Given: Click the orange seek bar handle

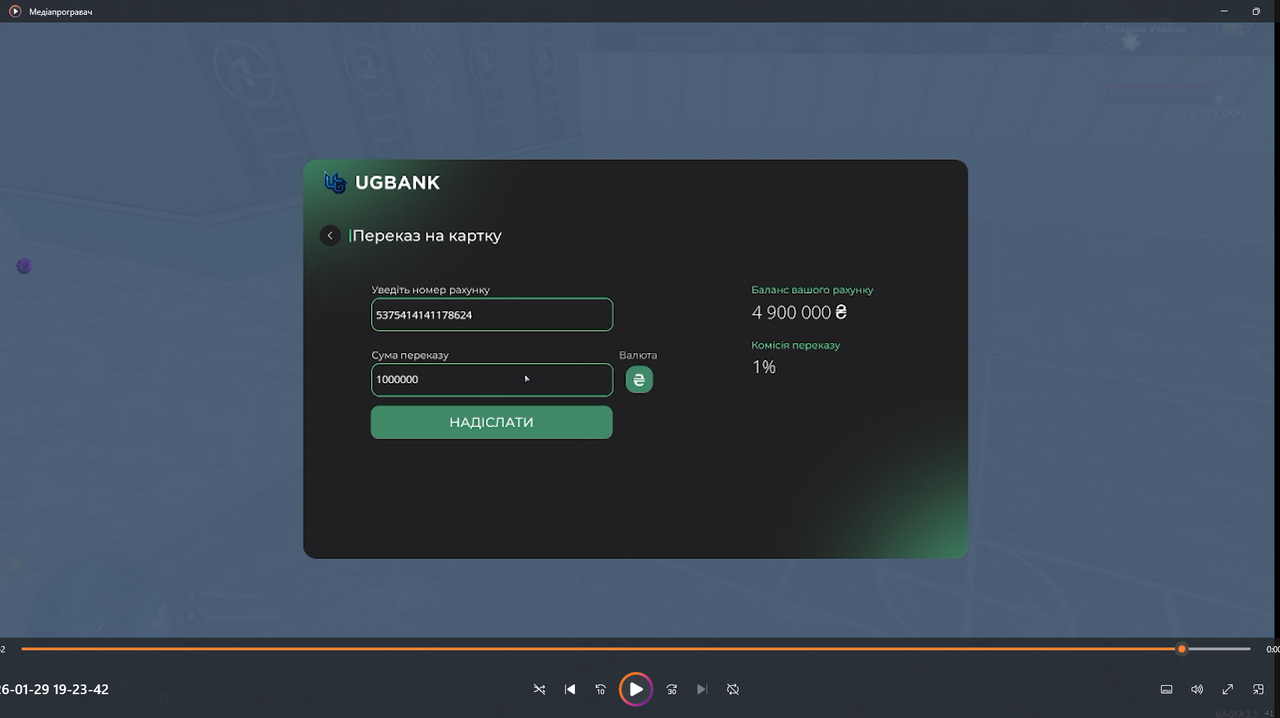Looking at the screenshot, I should point(1181,649).
